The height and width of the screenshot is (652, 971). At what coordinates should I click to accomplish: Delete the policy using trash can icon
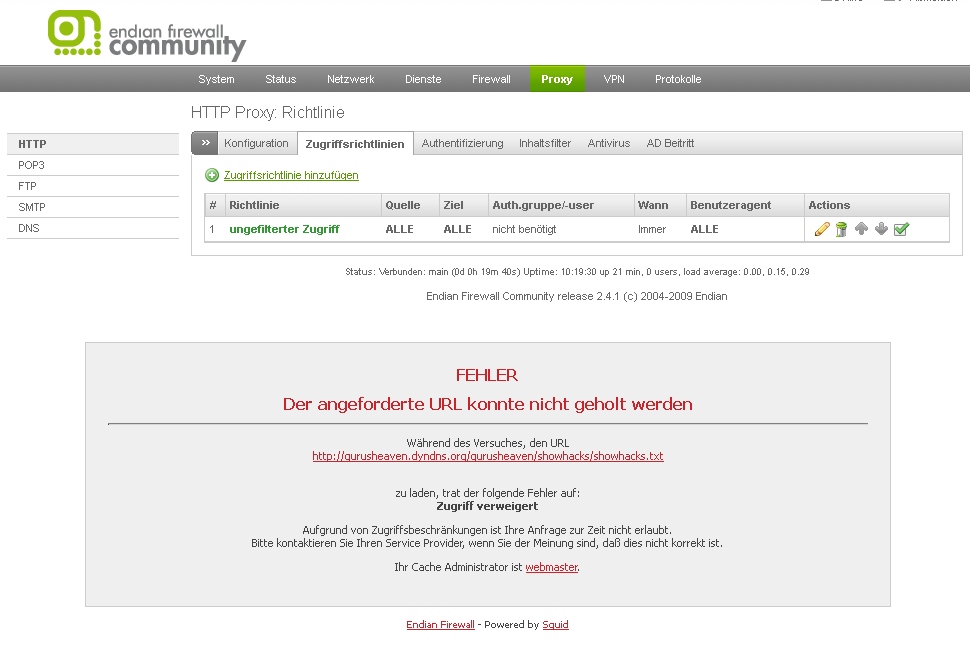[842, 229]
